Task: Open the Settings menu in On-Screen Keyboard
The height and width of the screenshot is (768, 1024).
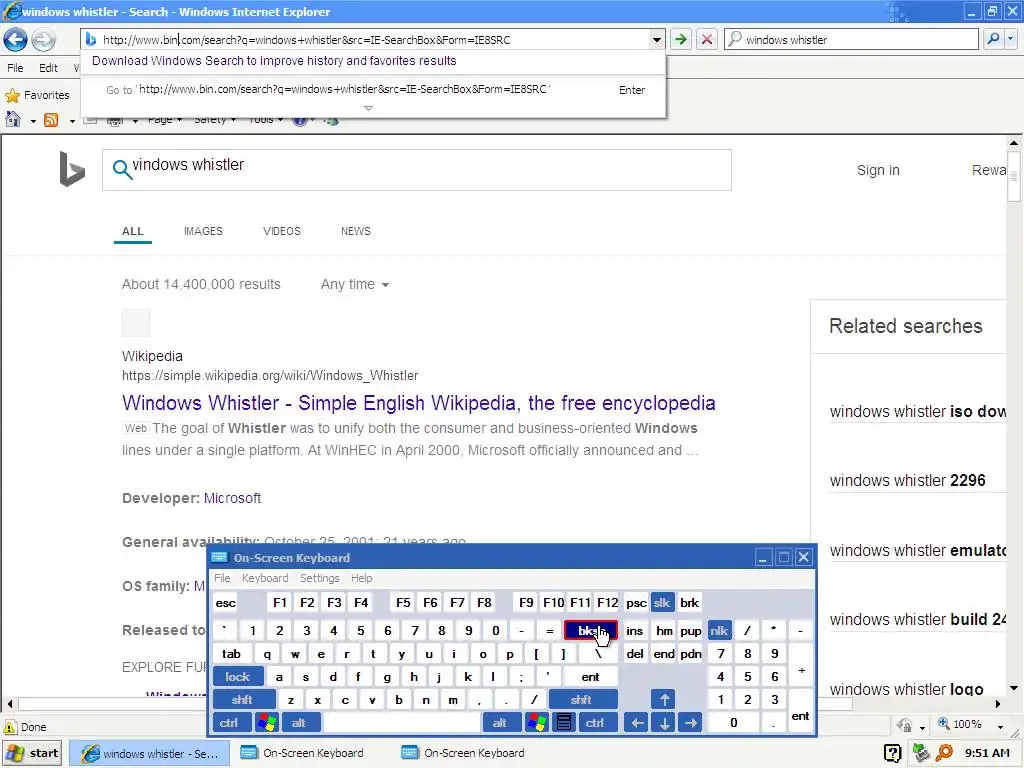Action: 319,578
